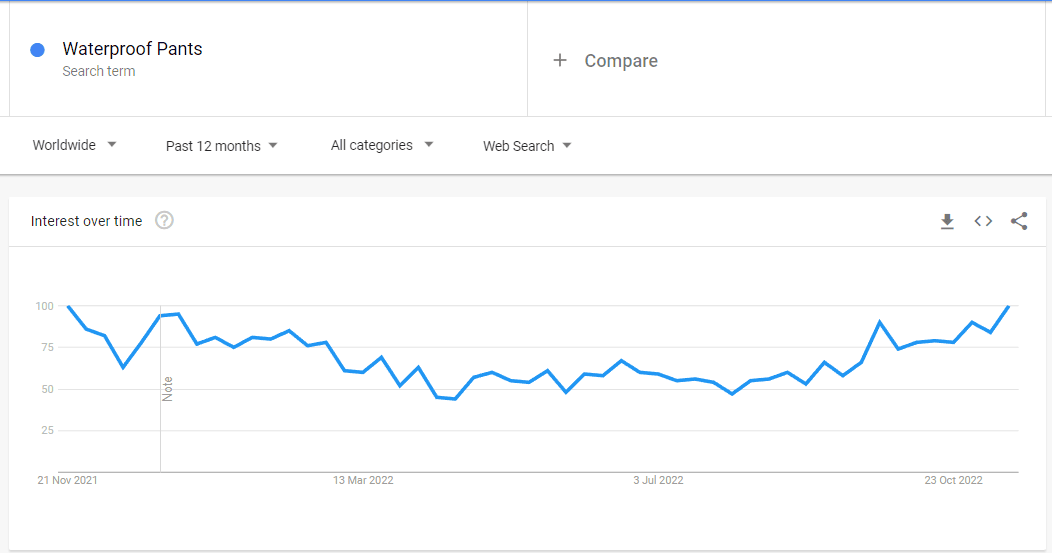Click the 3 Jul 2022 axis label
This screenshot has width=1052, height=553.
pos(658,480)
